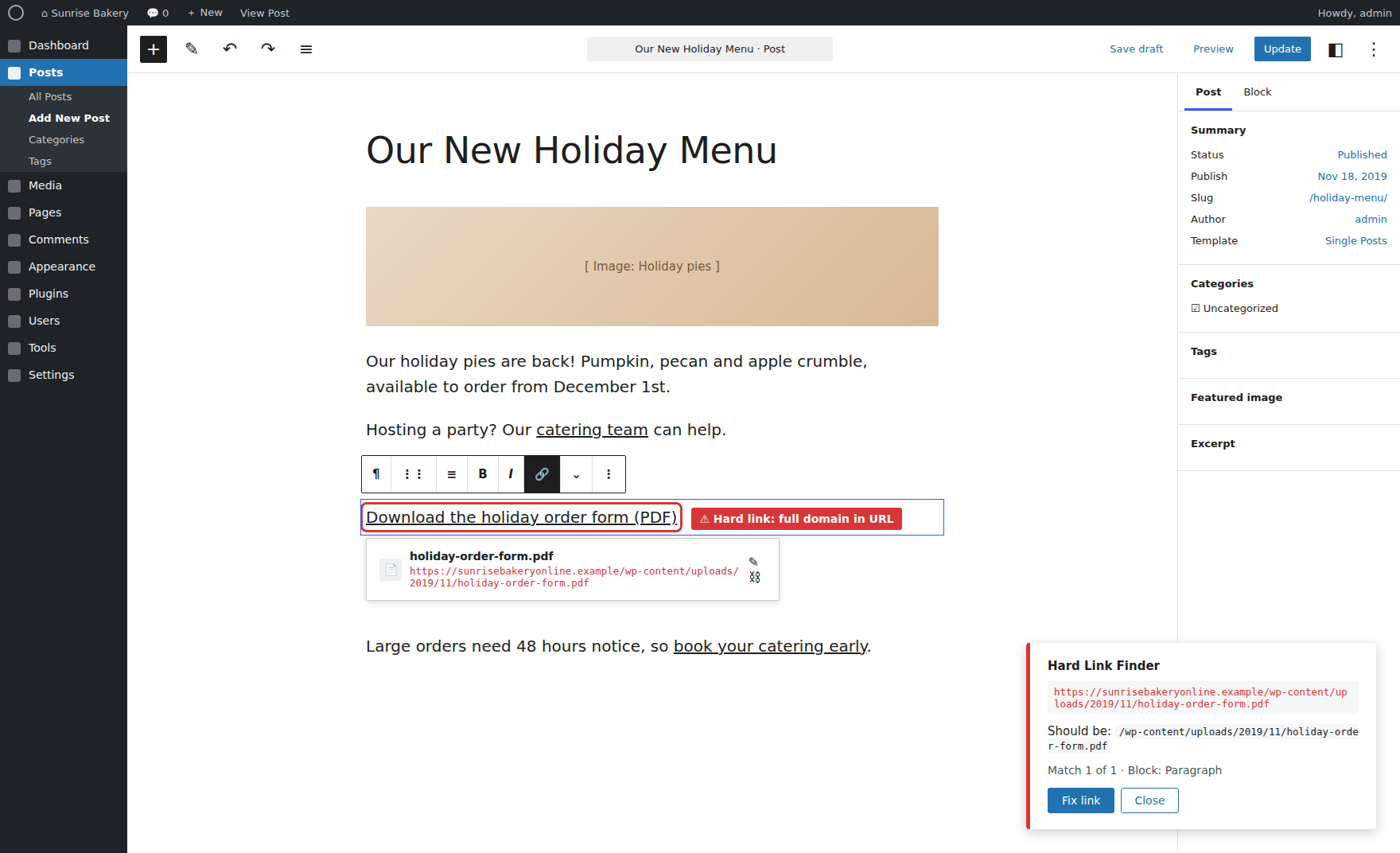Click the edit pencil in link popover

pos(753,561)
